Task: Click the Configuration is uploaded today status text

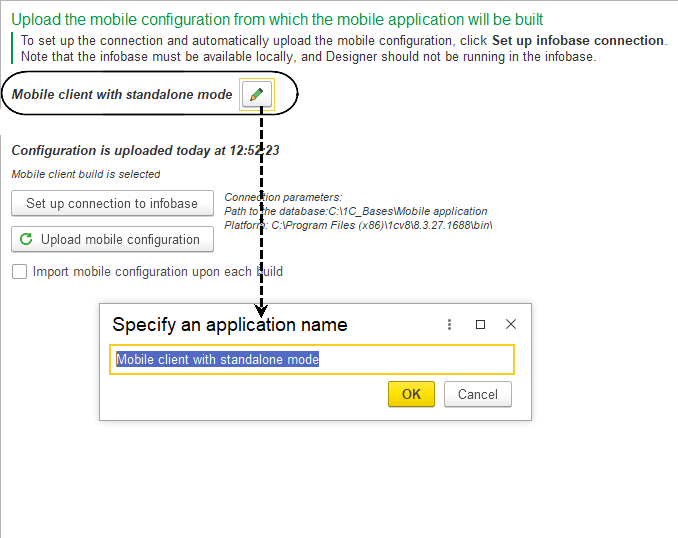Action: click(145, 151)
